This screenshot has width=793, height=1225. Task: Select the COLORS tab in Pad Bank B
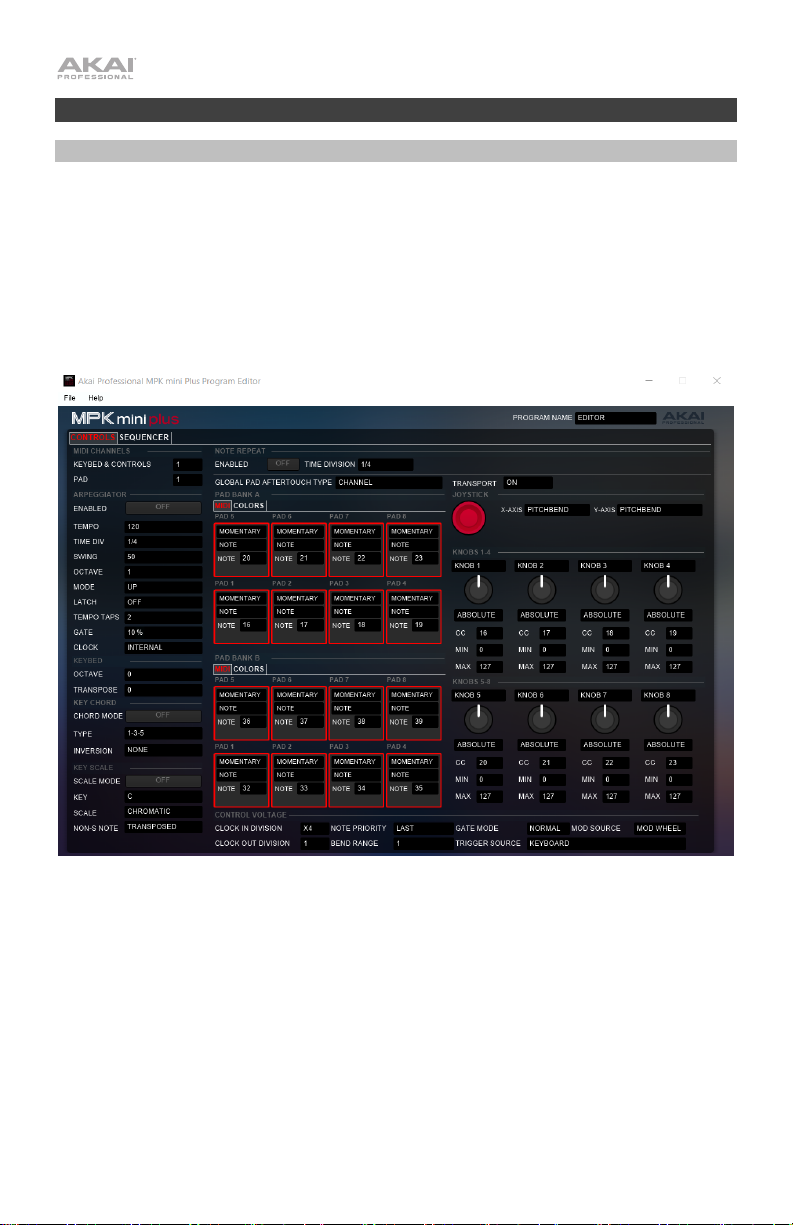point(249,668)
